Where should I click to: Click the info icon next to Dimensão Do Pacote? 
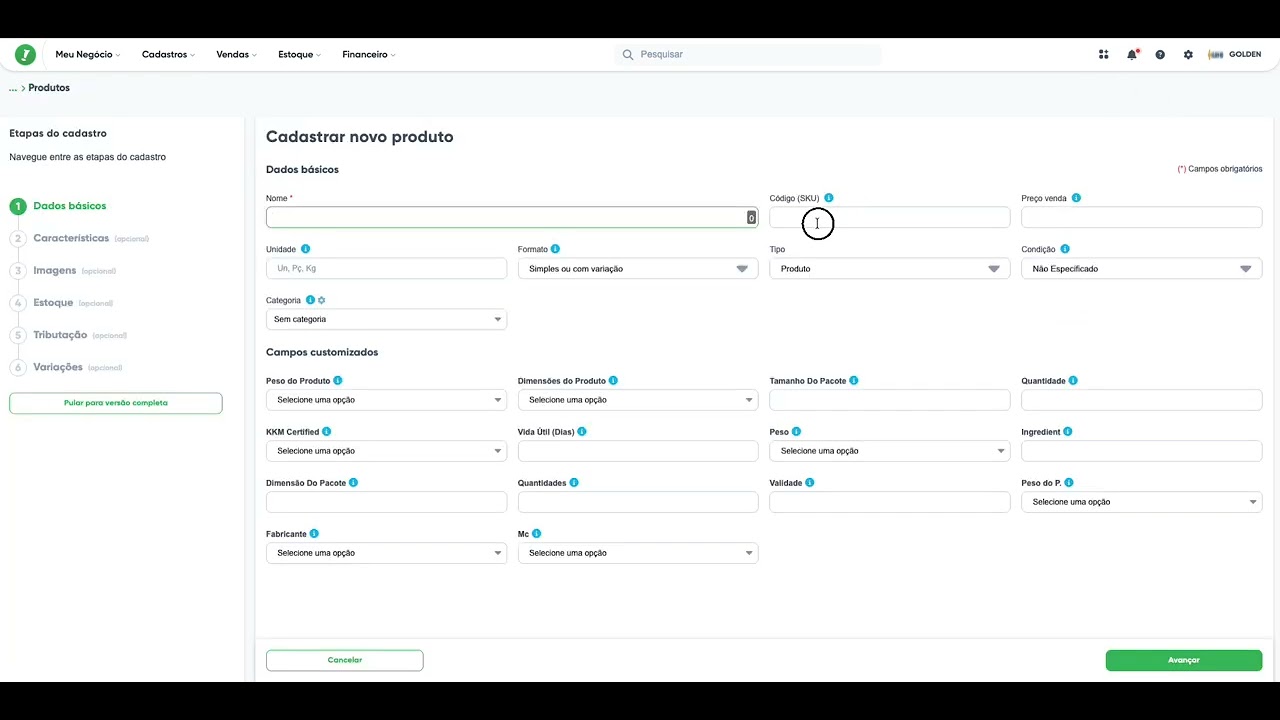tap(353, 483)
